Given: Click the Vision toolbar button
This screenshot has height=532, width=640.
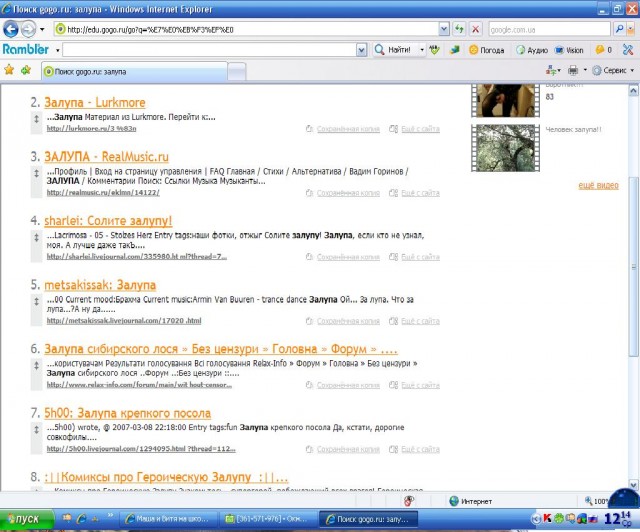Looking at the screenshot, I should 569,50.
